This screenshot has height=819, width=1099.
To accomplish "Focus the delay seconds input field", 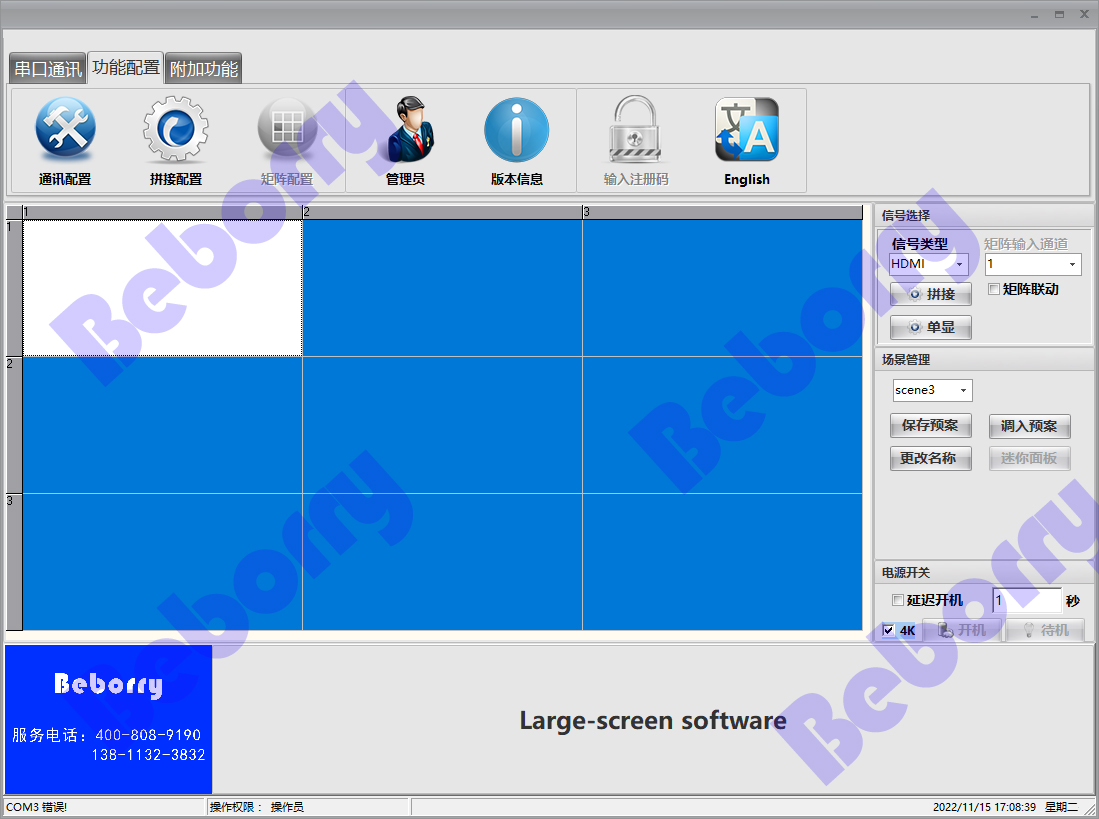I will point(1027,600).
